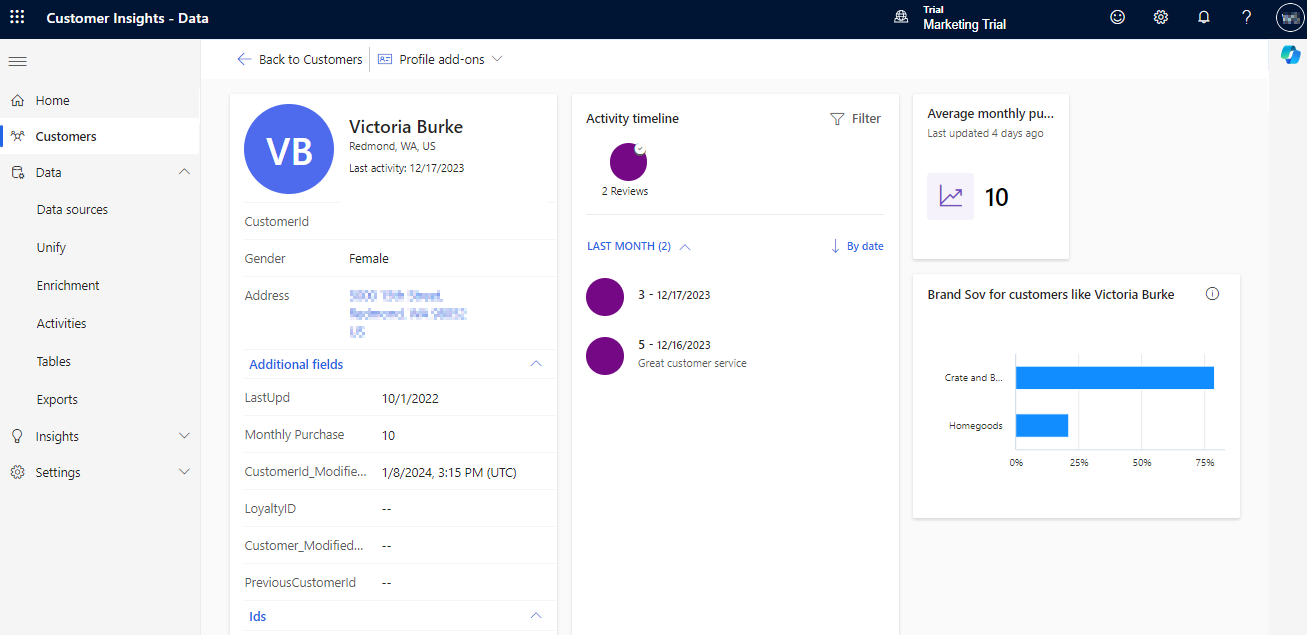The image size is (1307, 635).
Task: Filter the Activity timeline using the funnel icon
Action: tap(855, 118)
